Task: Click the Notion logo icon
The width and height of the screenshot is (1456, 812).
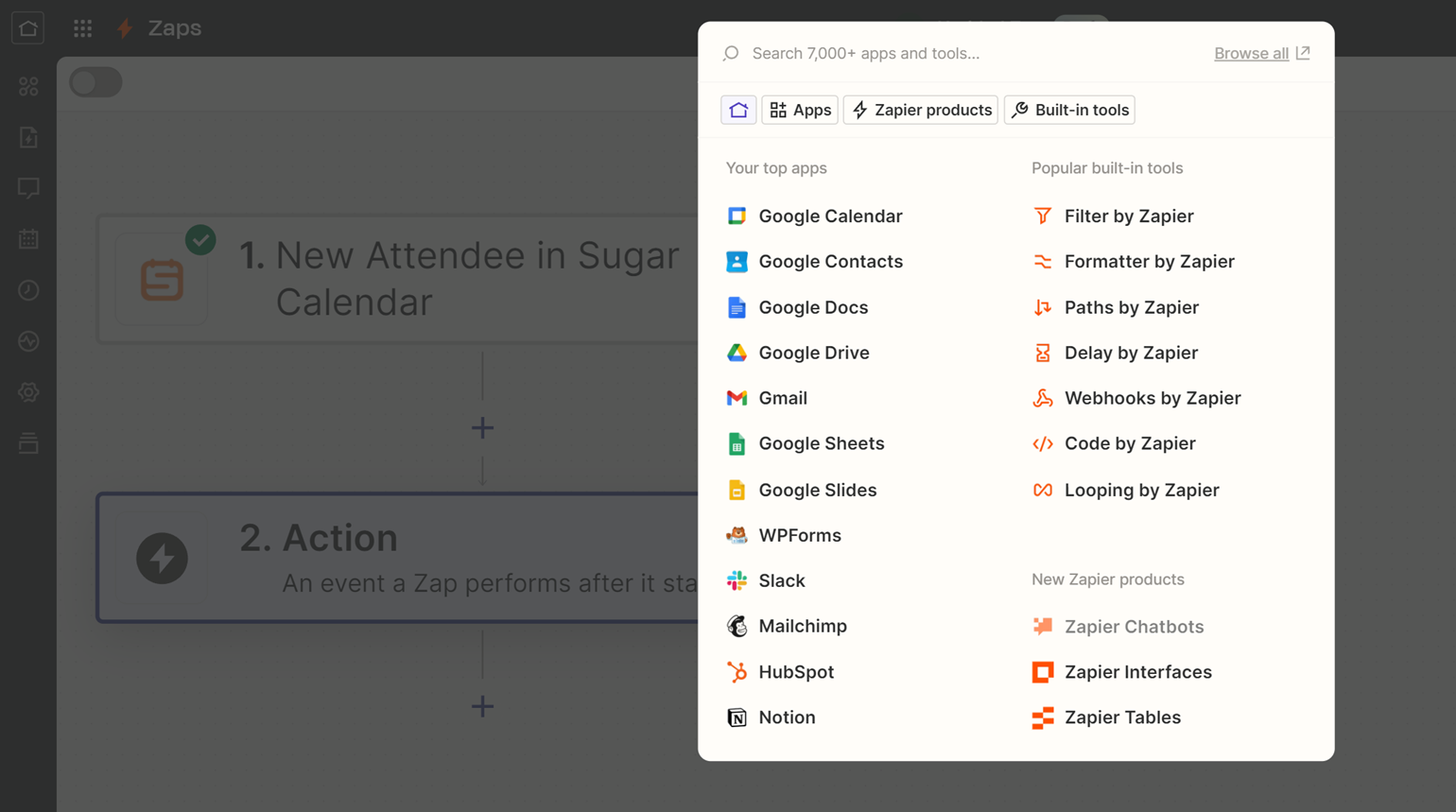Action: coord(737,717)
